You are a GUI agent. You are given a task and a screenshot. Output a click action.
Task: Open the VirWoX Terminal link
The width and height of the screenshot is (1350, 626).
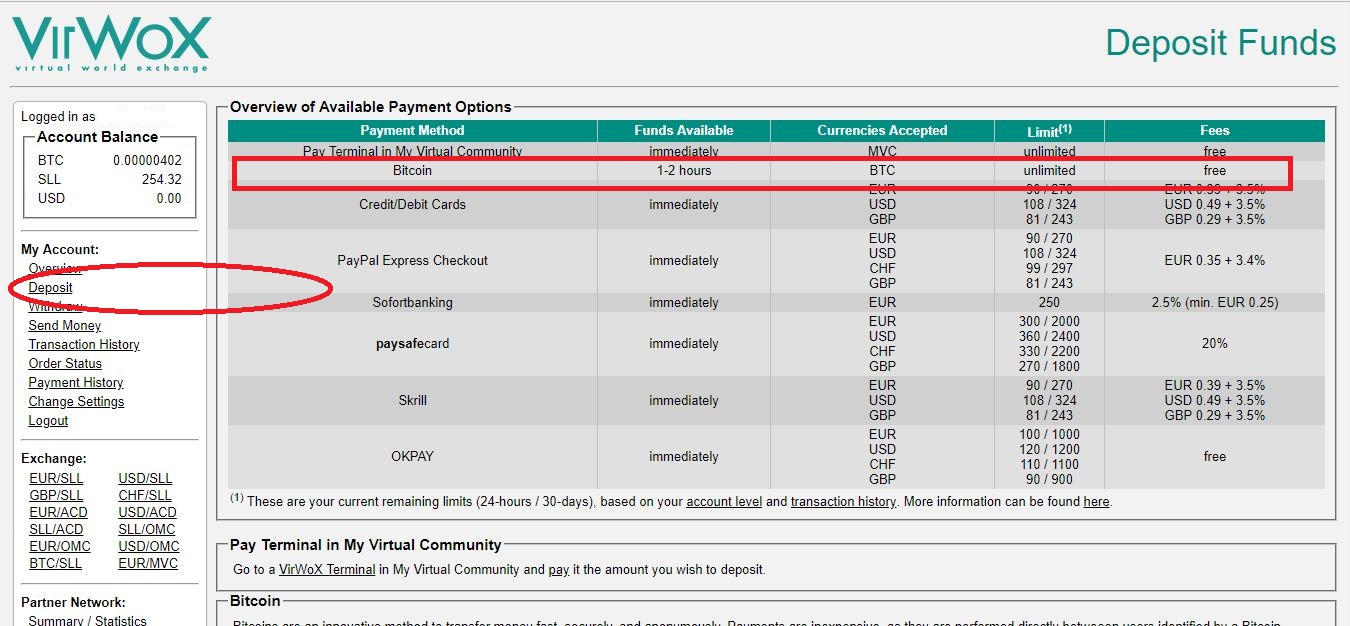coord(327,570)
